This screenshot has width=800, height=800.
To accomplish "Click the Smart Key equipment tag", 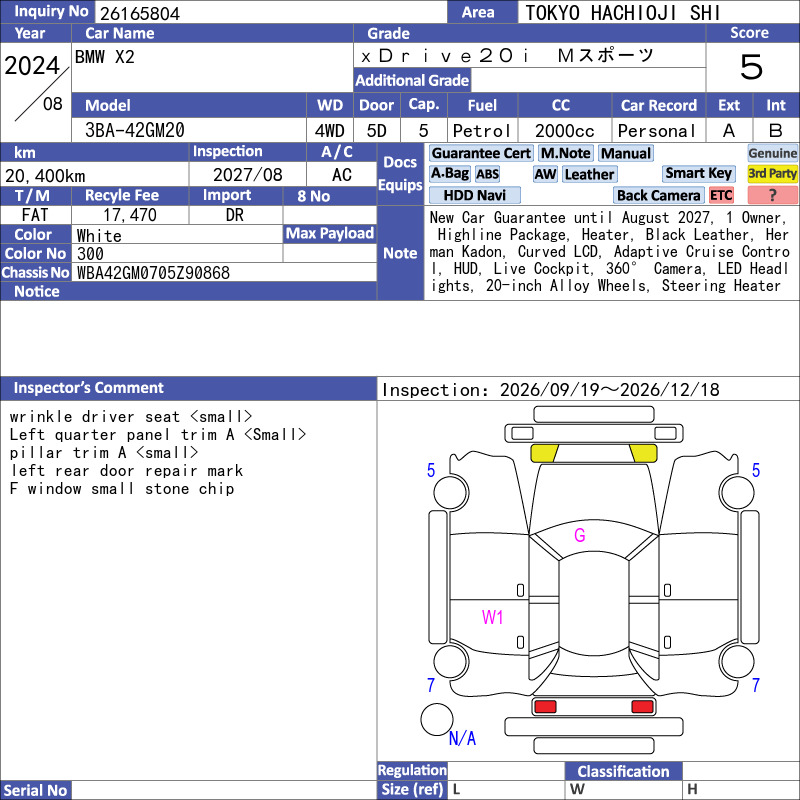I will [x=698, y=173].
